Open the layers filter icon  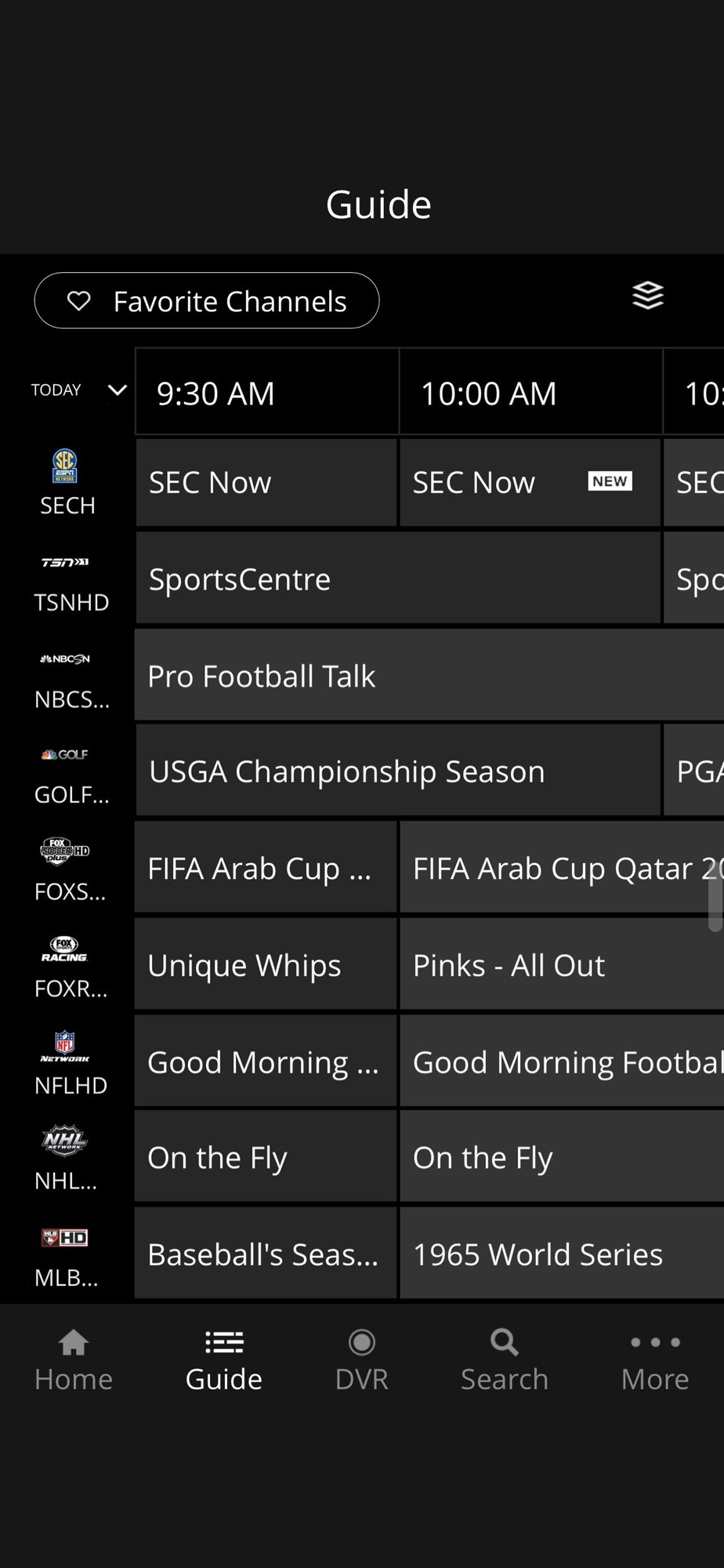[648, 296]
